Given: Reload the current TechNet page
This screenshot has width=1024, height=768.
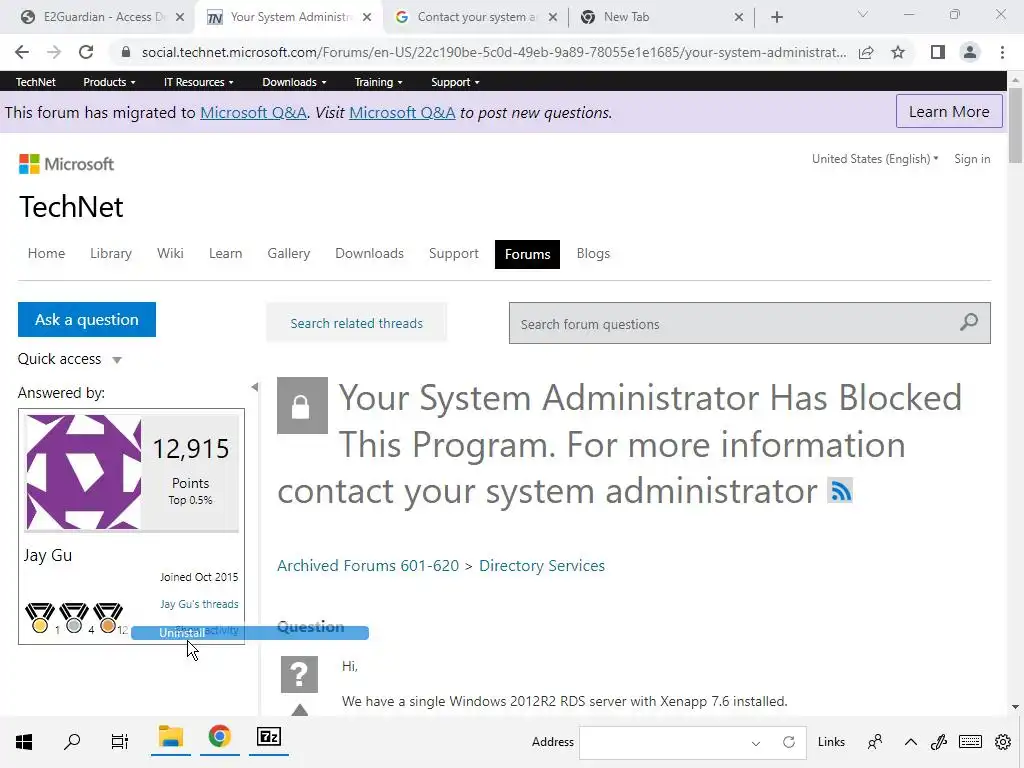Looking at the screenshot, I should pyautogui.click(x=86, y=52).
